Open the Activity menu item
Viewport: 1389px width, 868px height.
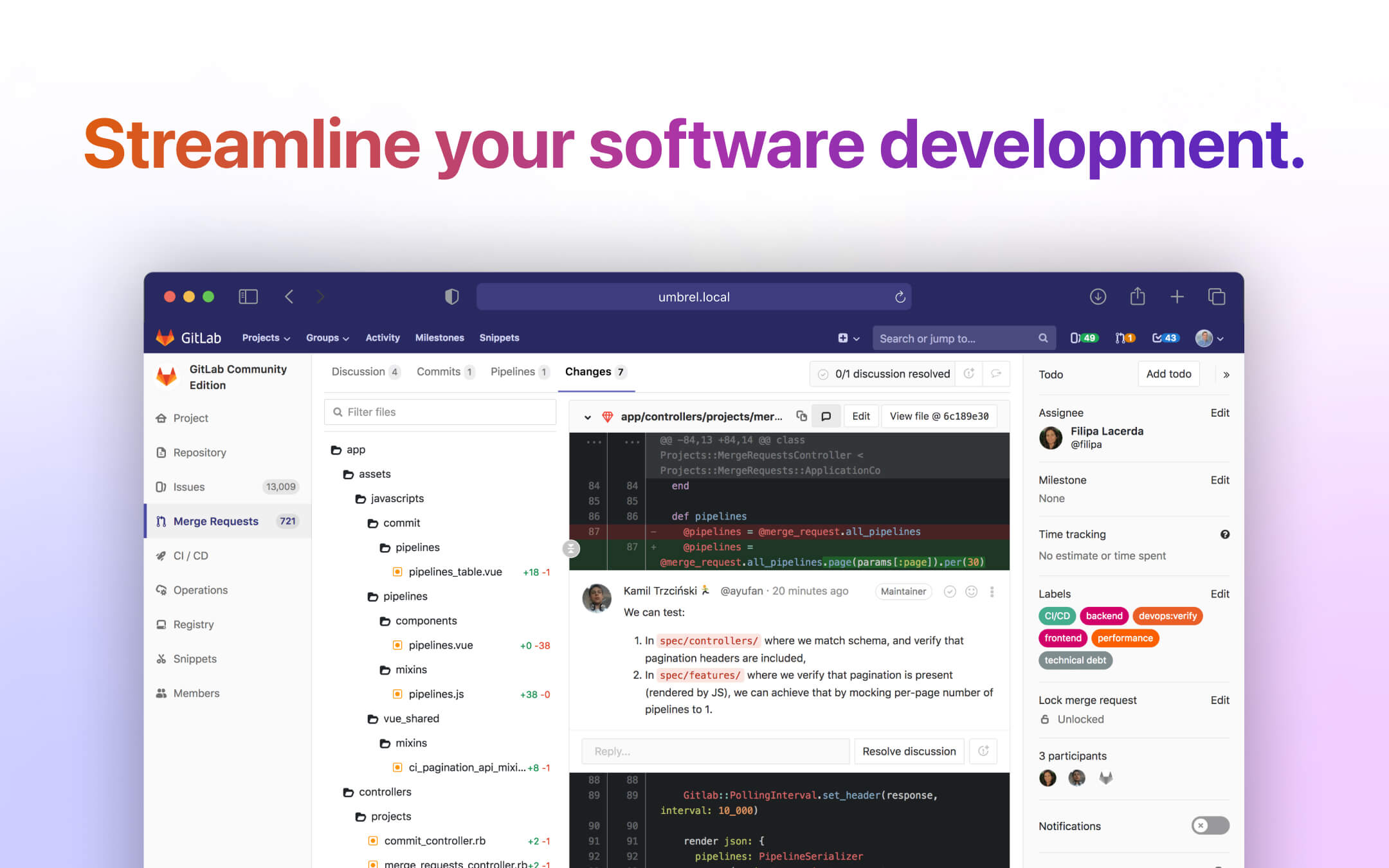[382, 338]
